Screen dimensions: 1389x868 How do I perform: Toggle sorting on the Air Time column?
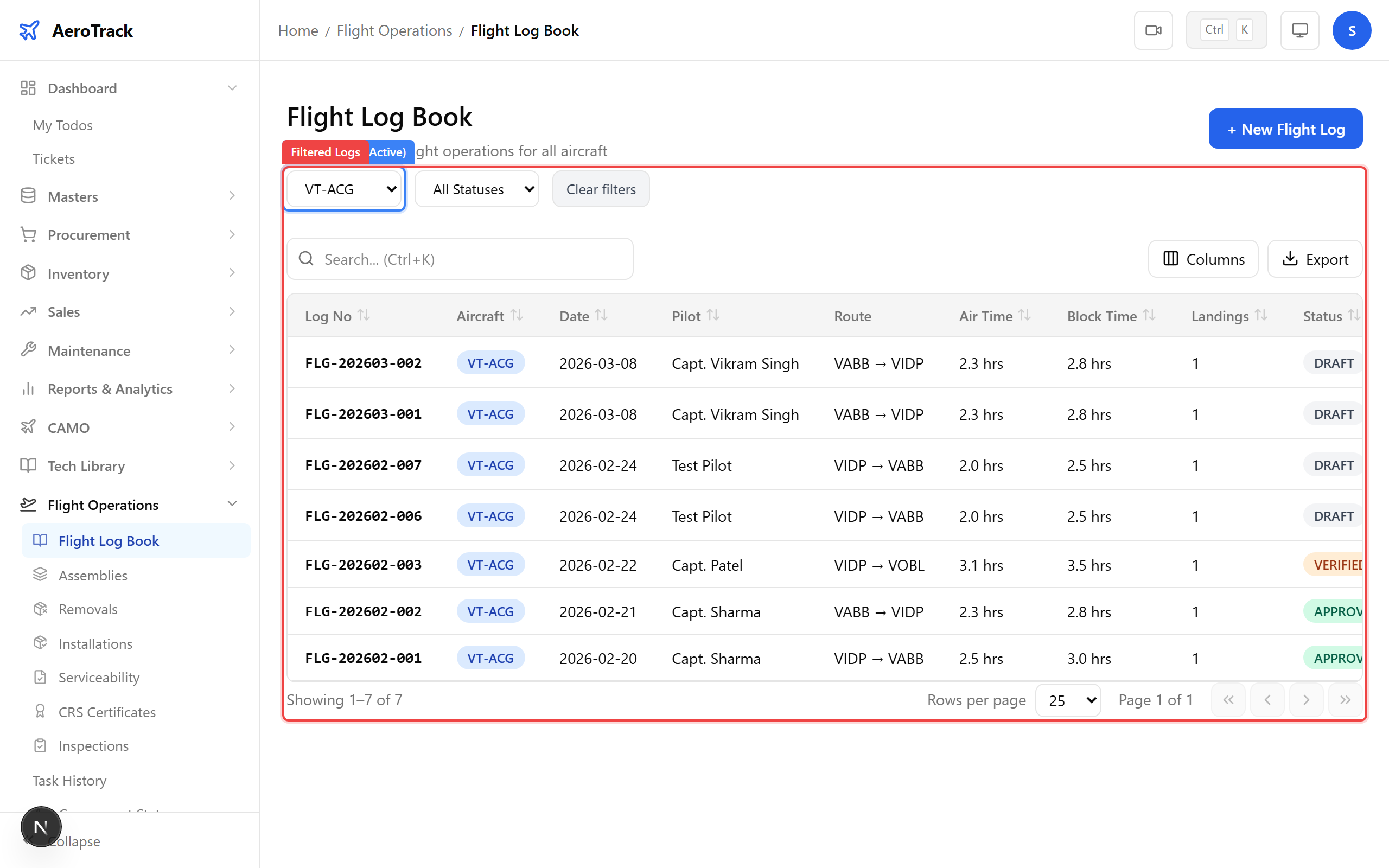coord(1024,315)
